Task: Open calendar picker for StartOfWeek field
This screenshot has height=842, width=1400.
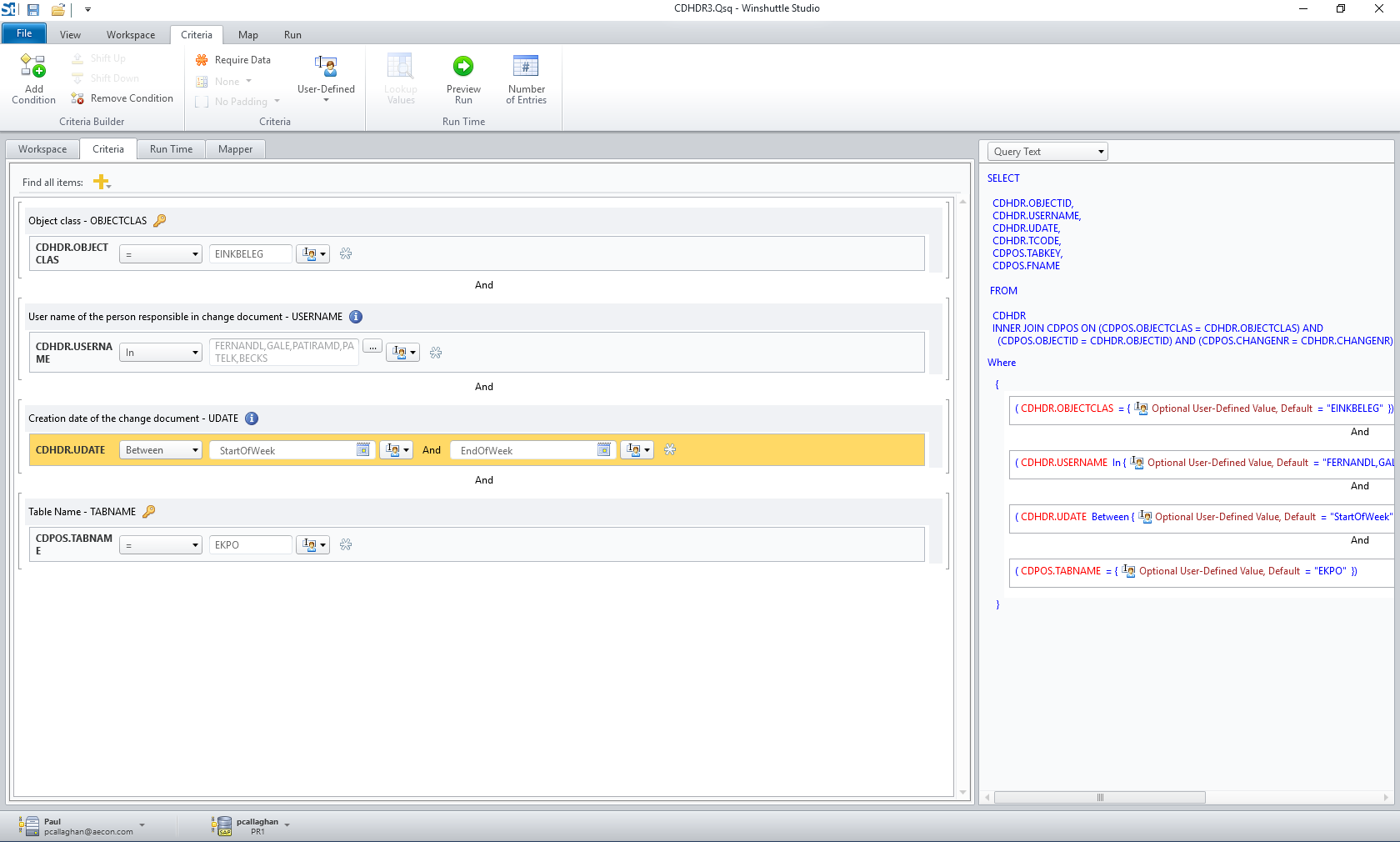Action: pyautogui.click(x=363, y=450)
